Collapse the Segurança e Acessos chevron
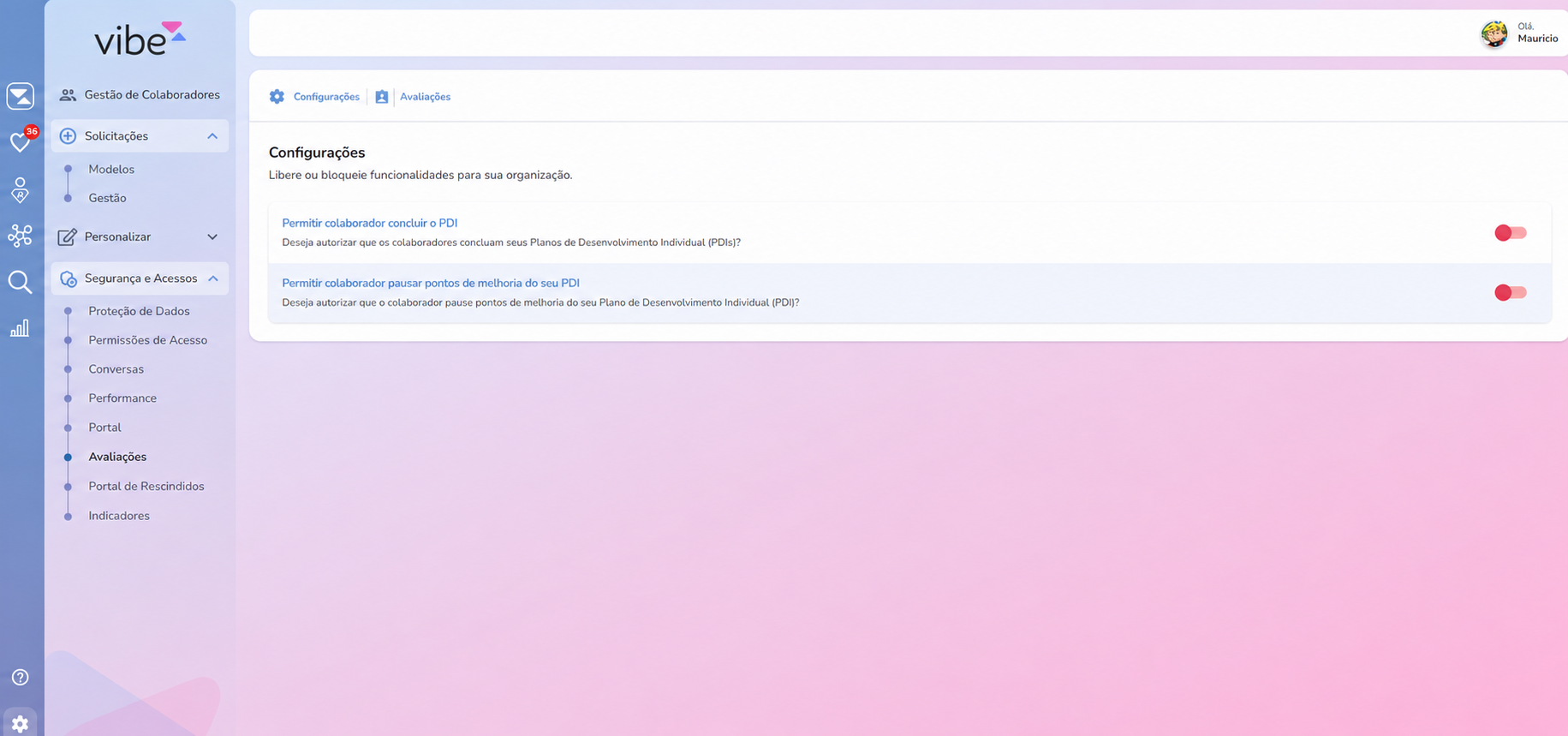This screenshot has height=736, width=1568. (213, 278)
